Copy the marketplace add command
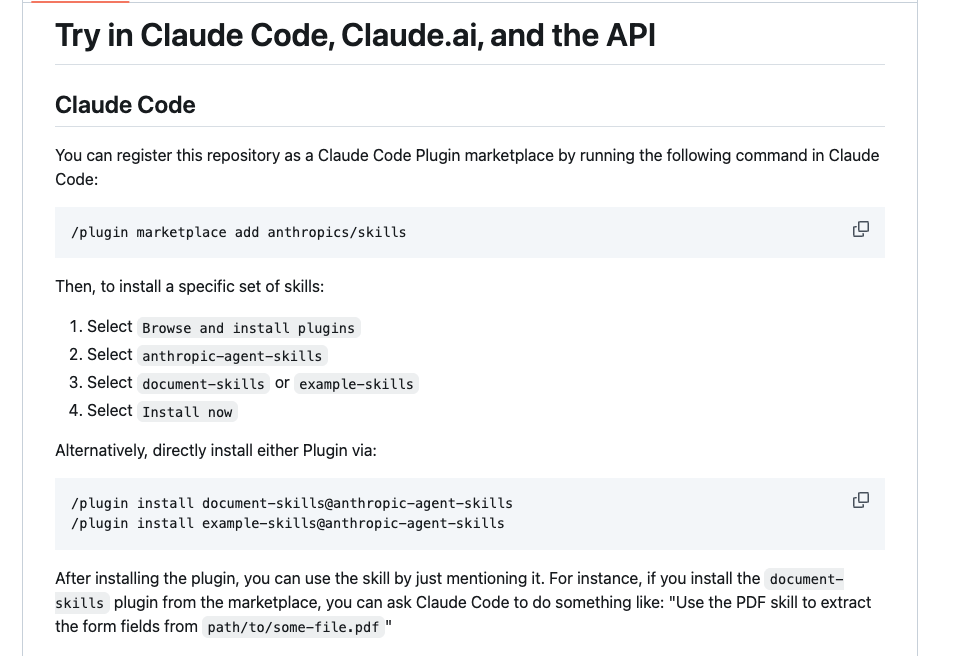Image resolution: width=964 pixels, height=656 pixels. [x=860, y=229]
